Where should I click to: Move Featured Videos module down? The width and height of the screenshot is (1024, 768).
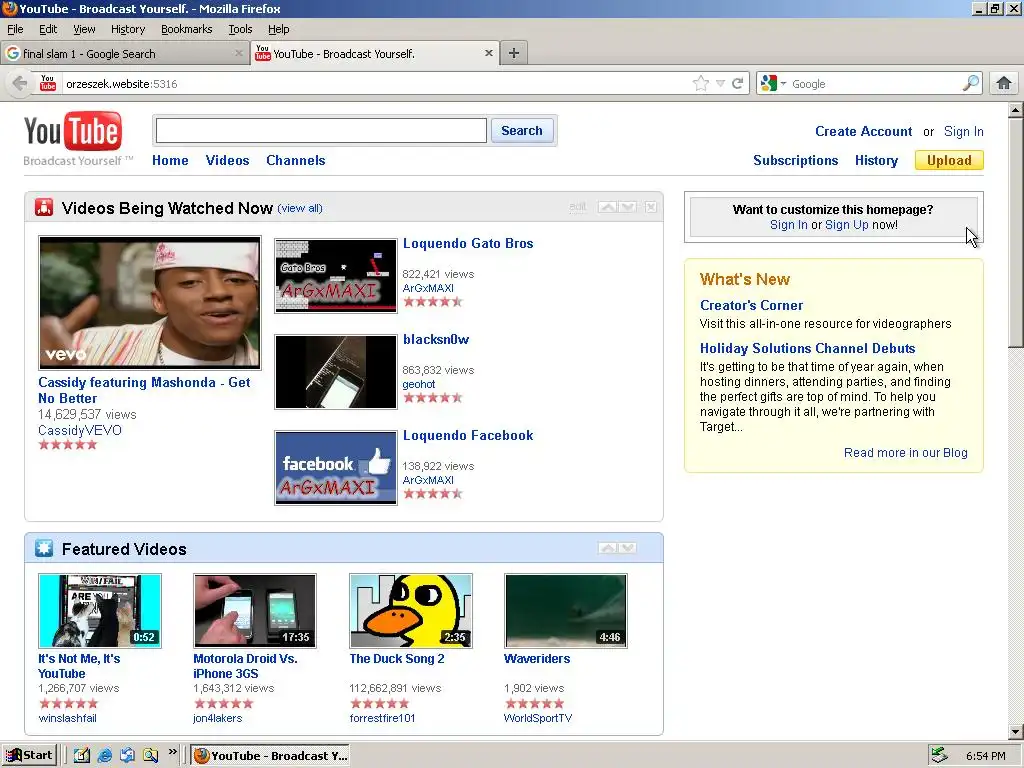point(628,548)
